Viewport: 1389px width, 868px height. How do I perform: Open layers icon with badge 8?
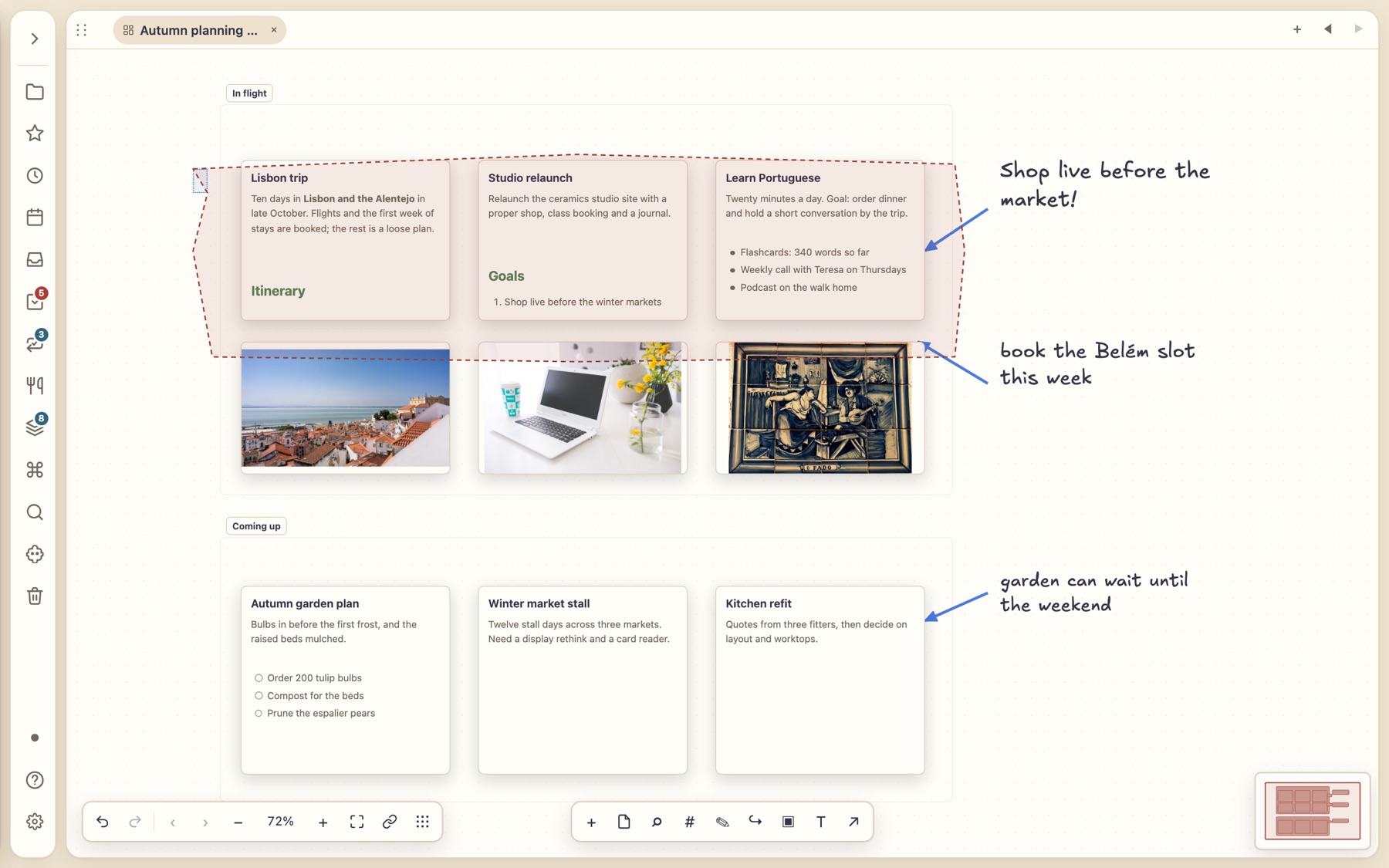(x=35, y=427)
